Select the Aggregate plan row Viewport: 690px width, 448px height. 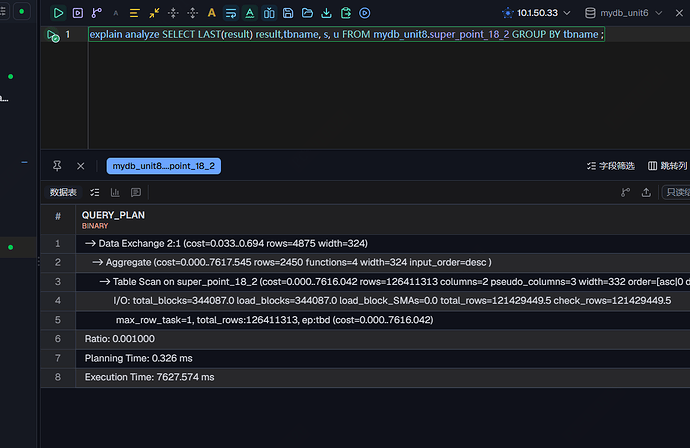click(x=383, y=263)
